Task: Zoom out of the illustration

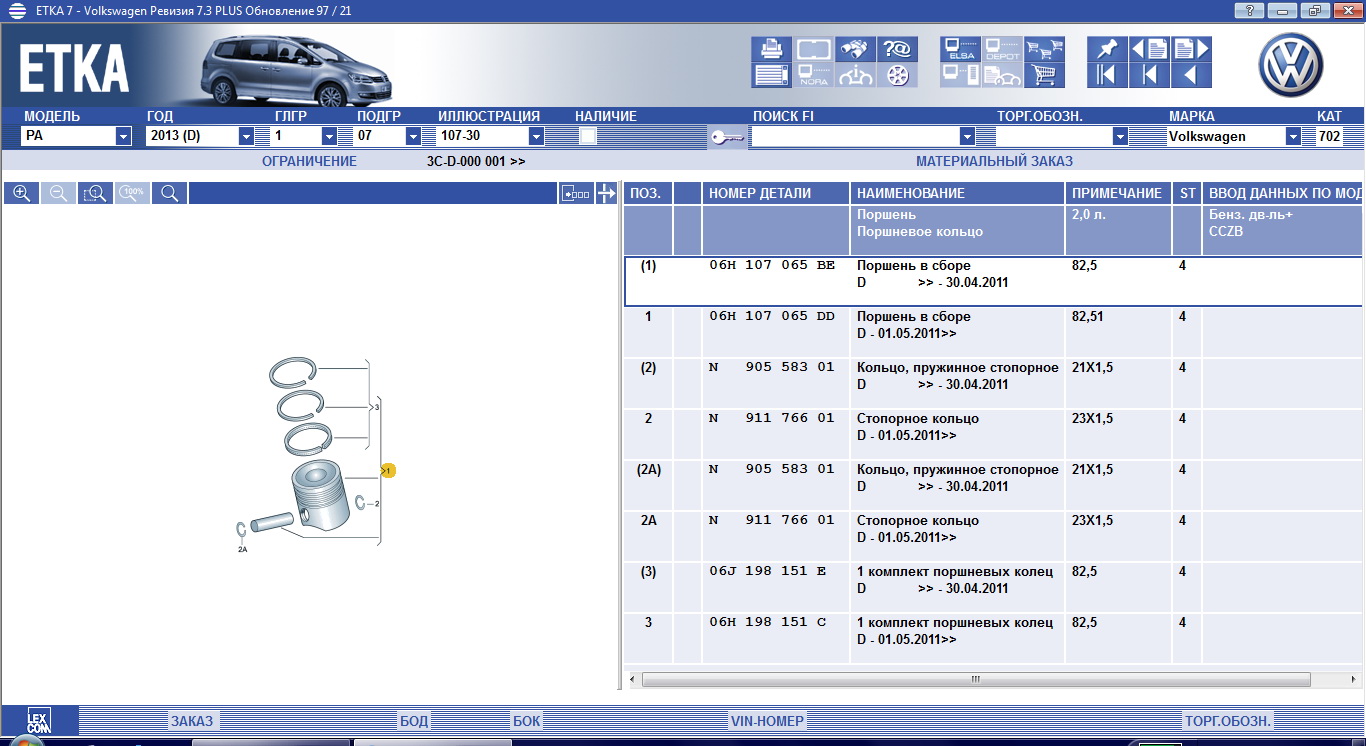Action: click(x=58, y=193)
